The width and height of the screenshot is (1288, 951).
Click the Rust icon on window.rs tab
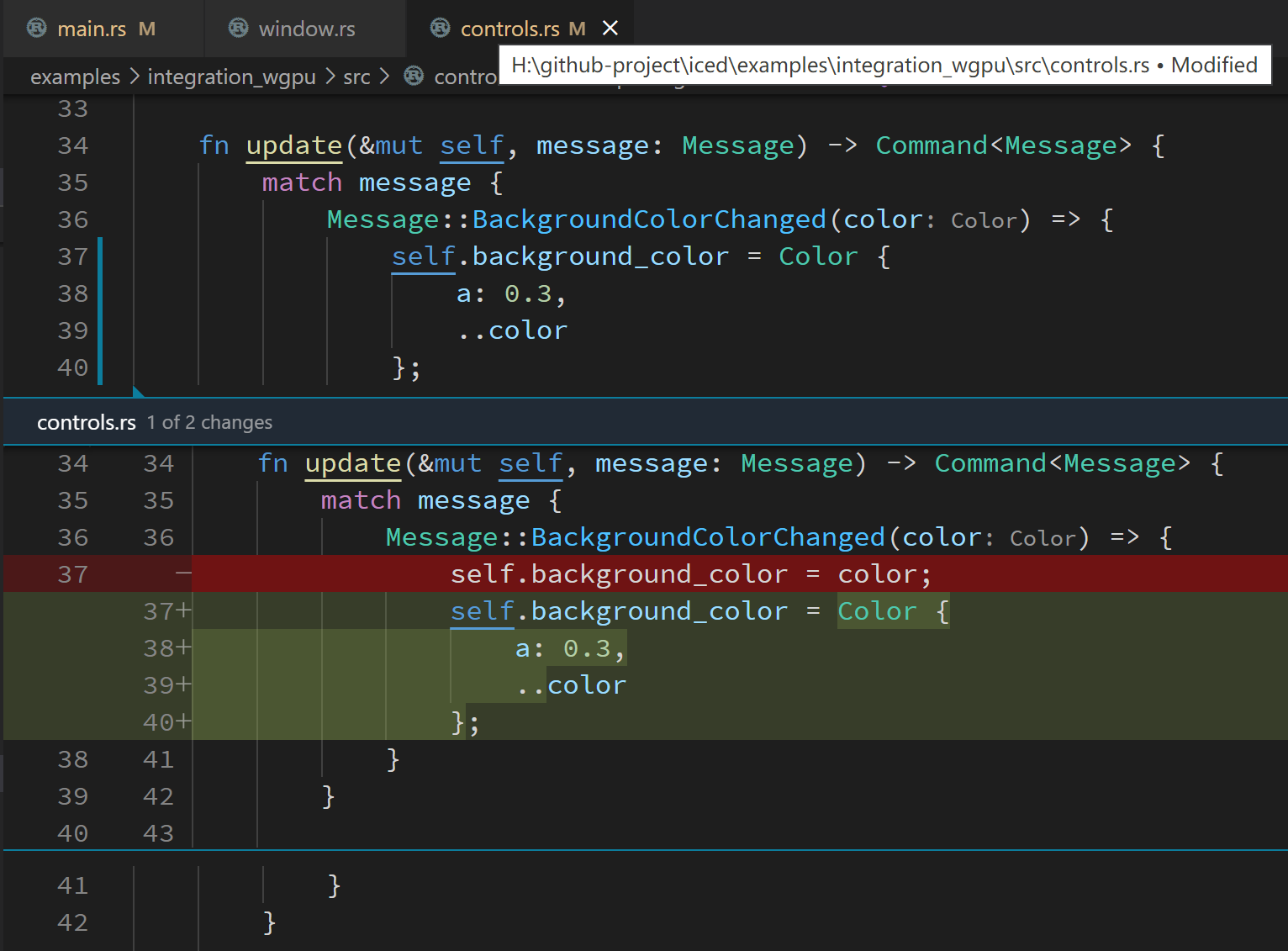click(x=238, y=28)
